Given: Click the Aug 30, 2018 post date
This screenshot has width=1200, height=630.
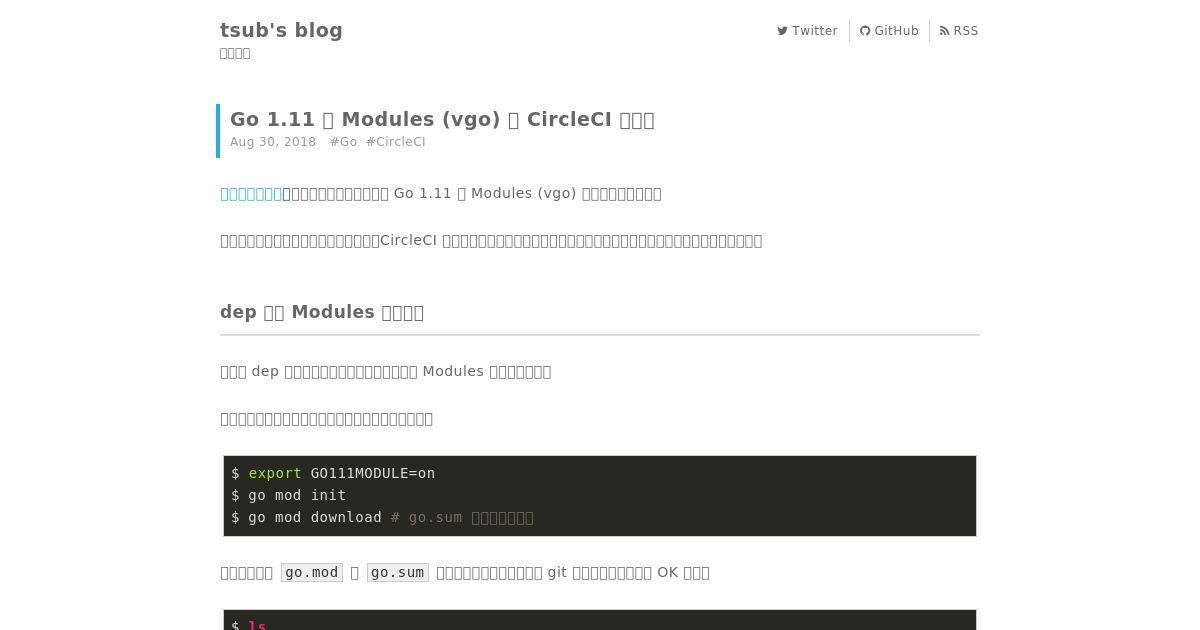Looking at the screenshot, I should pos(273,142).
